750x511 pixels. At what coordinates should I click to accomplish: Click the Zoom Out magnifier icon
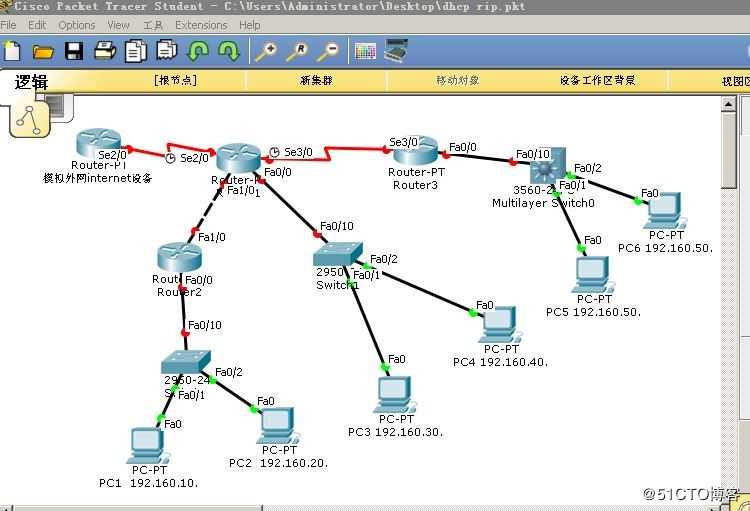[328, 51]
